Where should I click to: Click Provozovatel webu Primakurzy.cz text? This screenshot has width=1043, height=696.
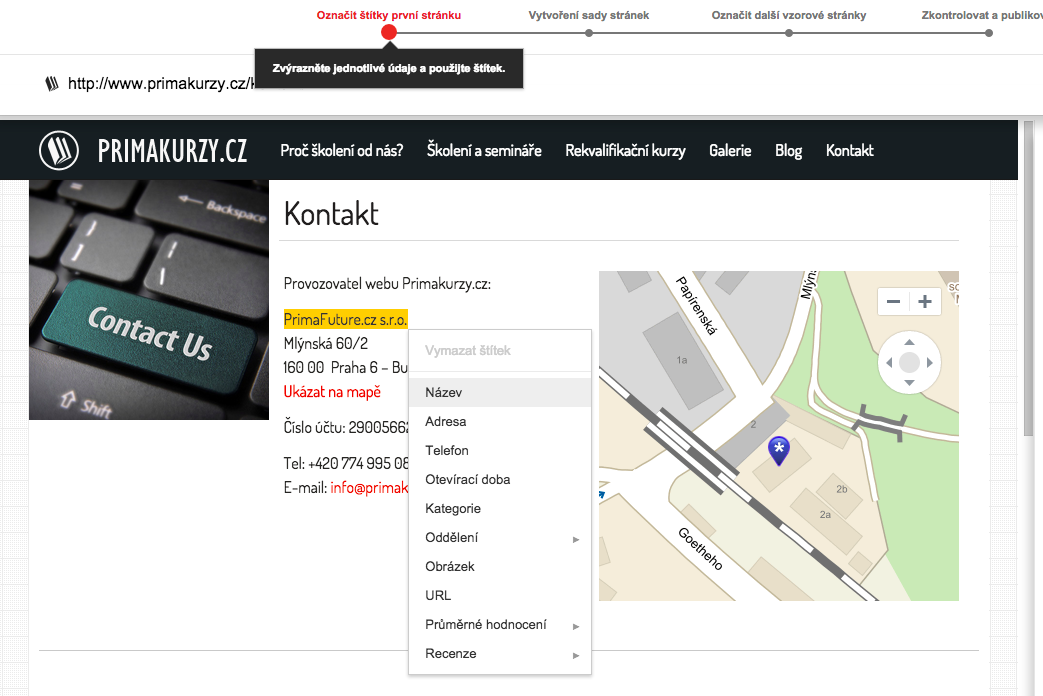(387, 284)
